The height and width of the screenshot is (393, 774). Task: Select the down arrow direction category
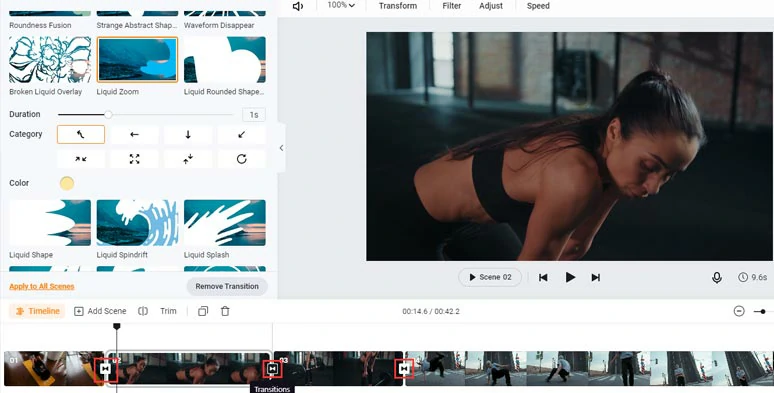coord(188,134)
